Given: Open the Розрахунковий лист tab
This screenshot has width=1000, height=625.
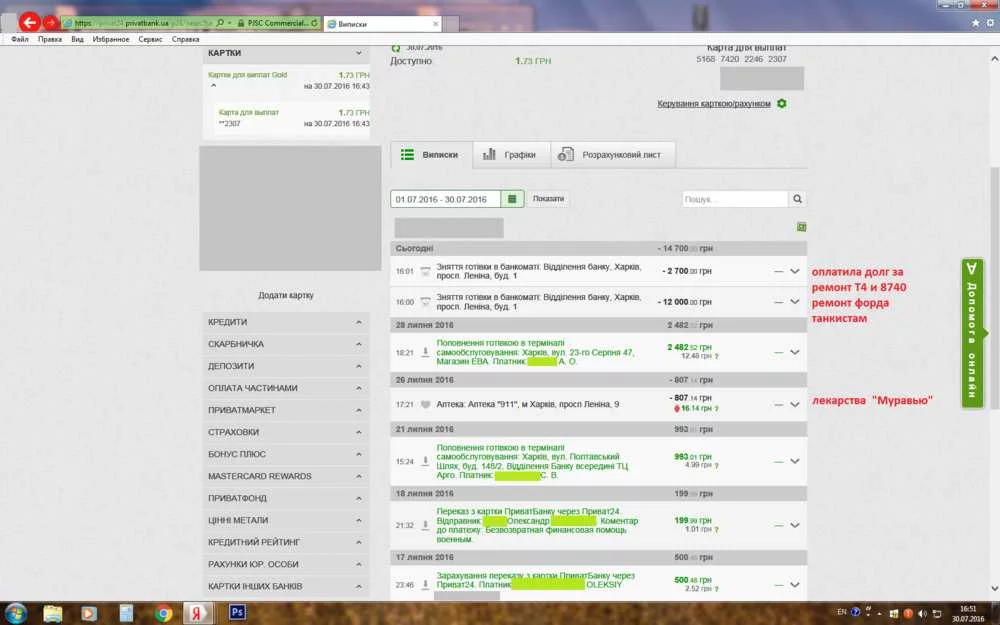Looking at the screenshot, I should [612, 155].
